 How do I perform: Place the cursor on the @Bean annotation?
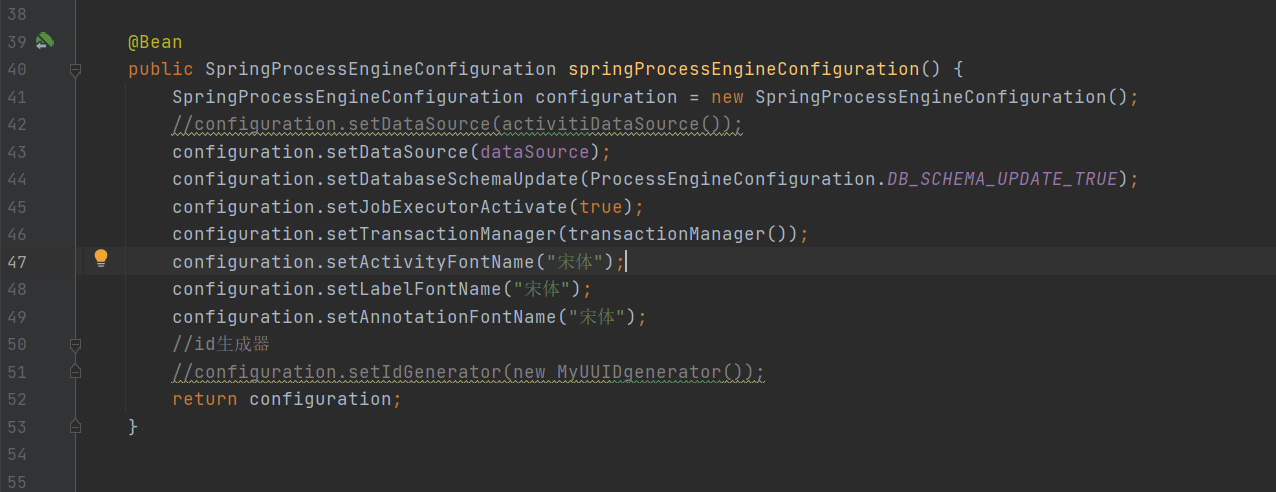coord(155,42)
